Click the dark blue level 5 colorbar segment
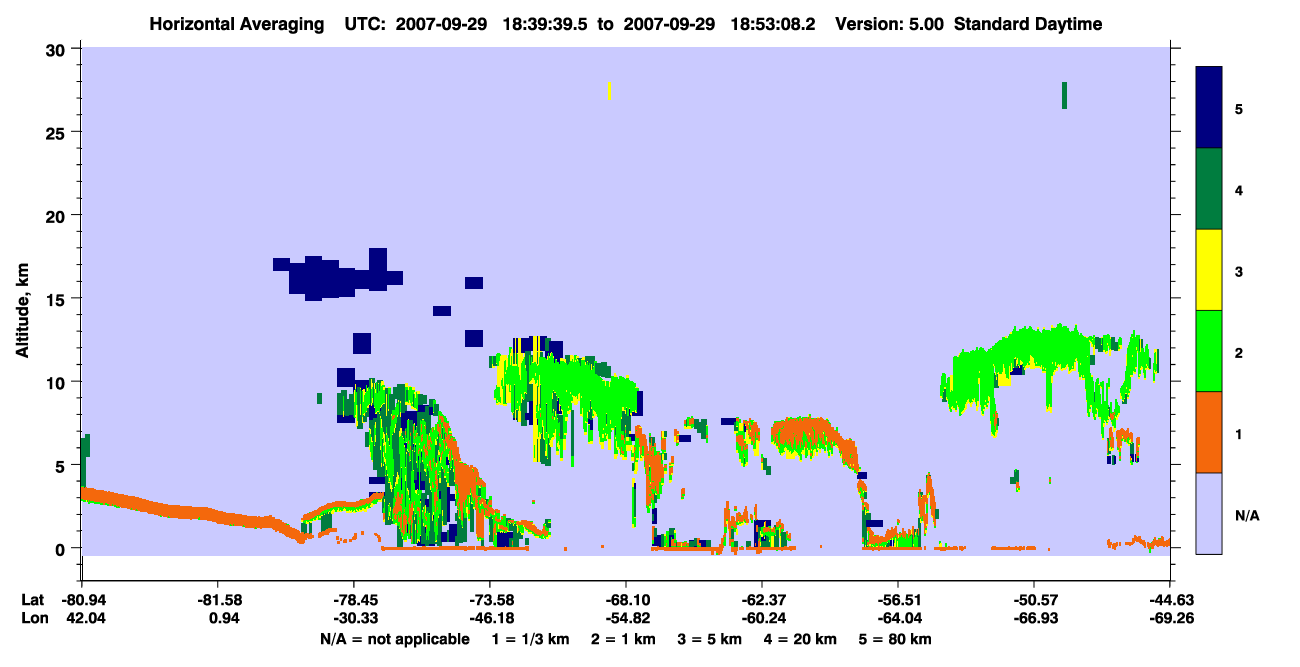Image resolution: width=1300 pixels, height=667 pixels. tap(1209, 108)
